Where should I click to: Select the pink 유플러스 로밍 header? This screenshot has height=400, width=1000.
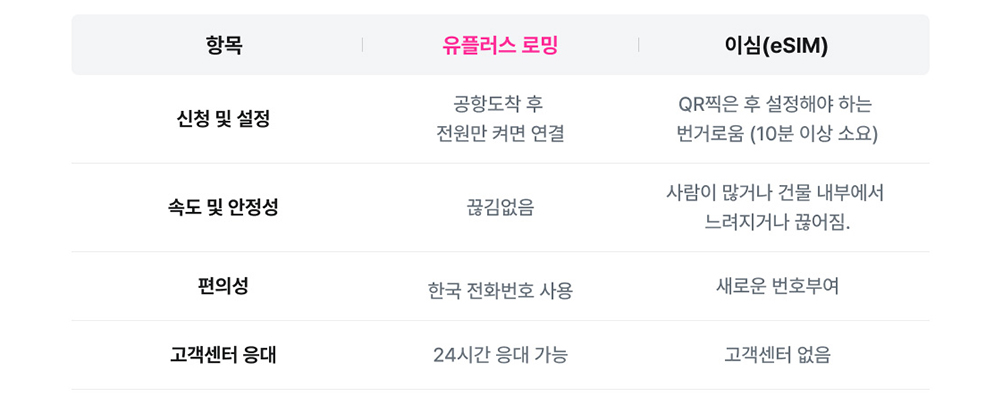[500, 45]
